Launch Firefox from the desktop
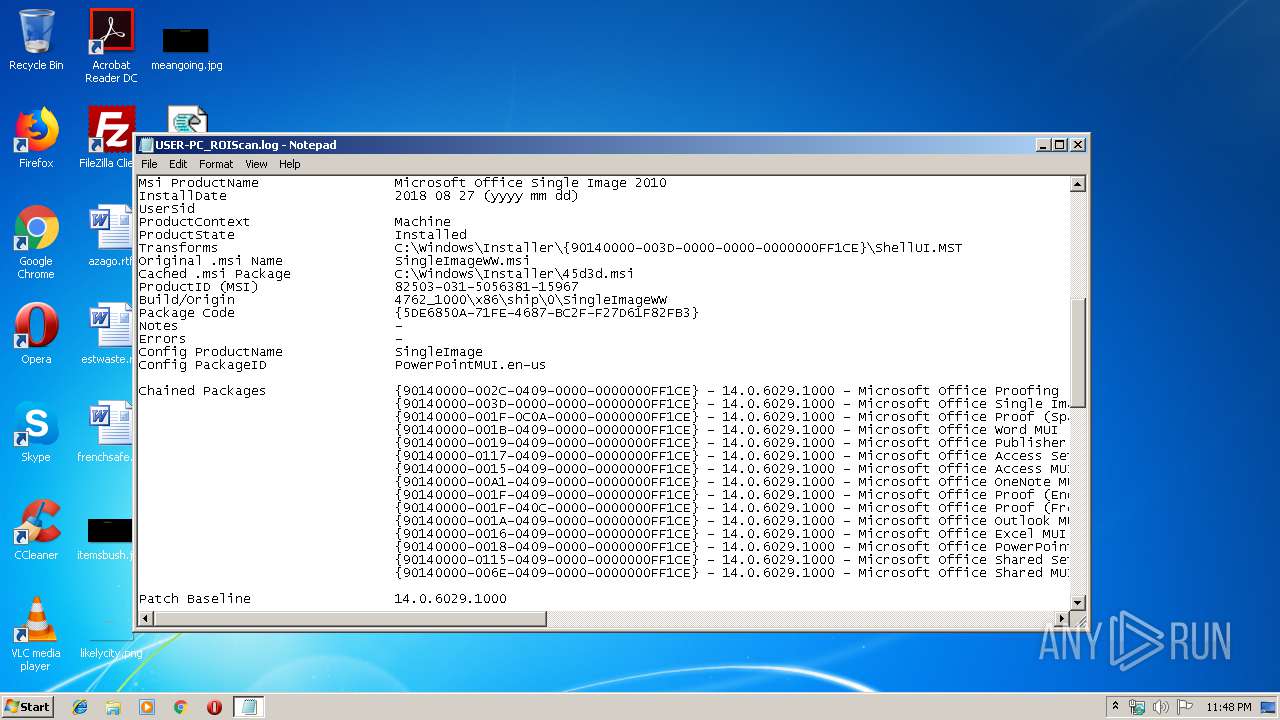Image resolution: width=1280 pixels, height=720 pixels. tap(36, 138)
